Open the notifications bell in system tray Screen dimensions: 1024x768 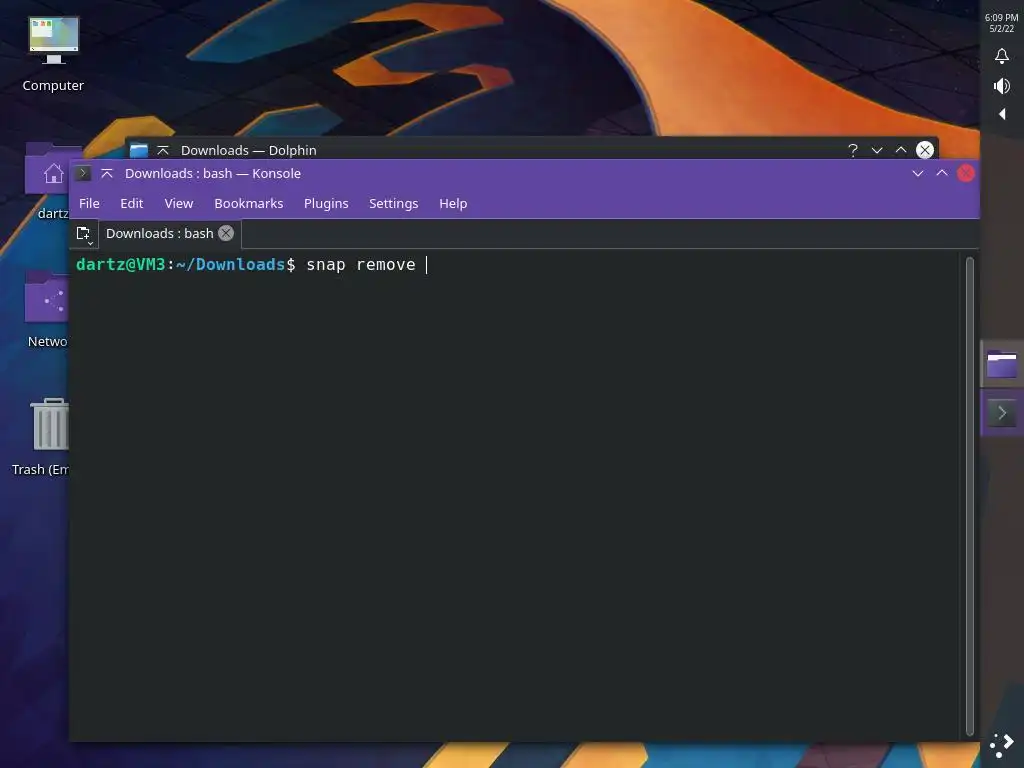[x=1002, y=56]
